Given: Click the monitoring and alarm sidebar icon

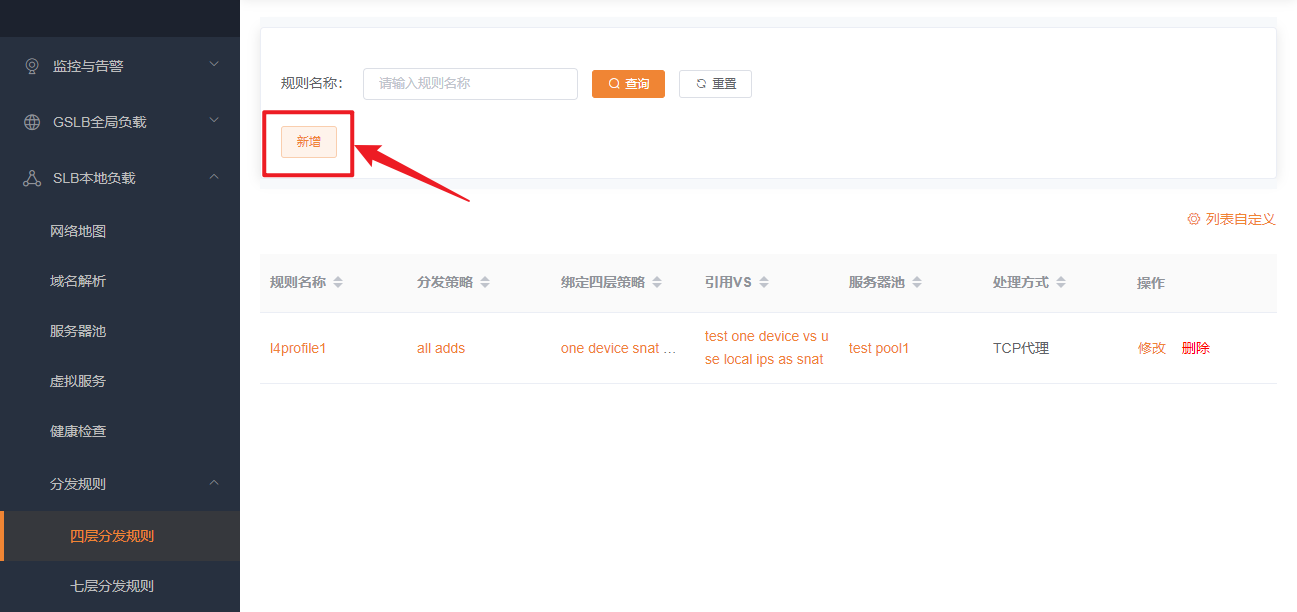Looking at the screenshot, I should point(32,66).
